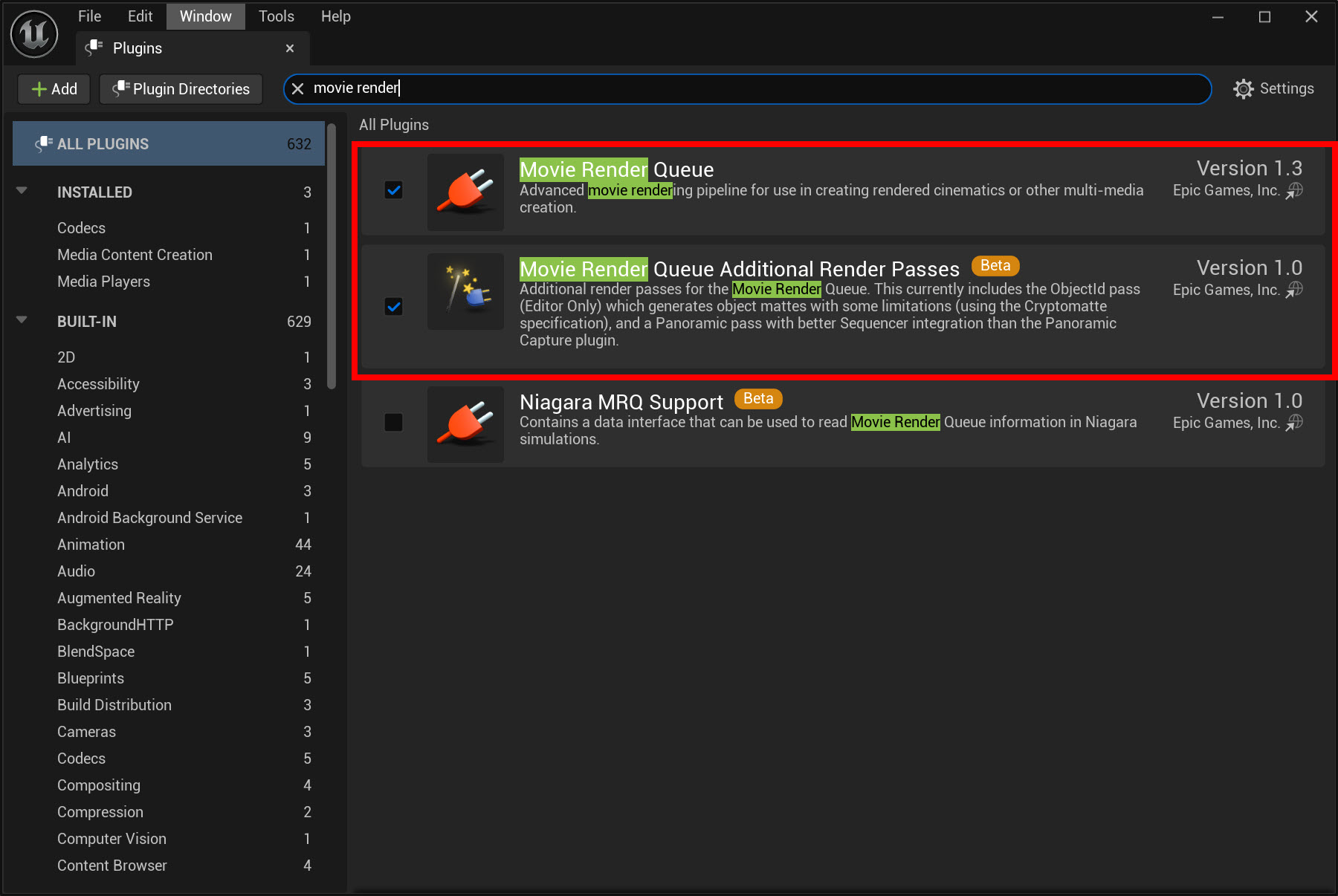This screenshot has width=1338, height=896.
Task: Select the Audio category
Action: pos(169,571)
